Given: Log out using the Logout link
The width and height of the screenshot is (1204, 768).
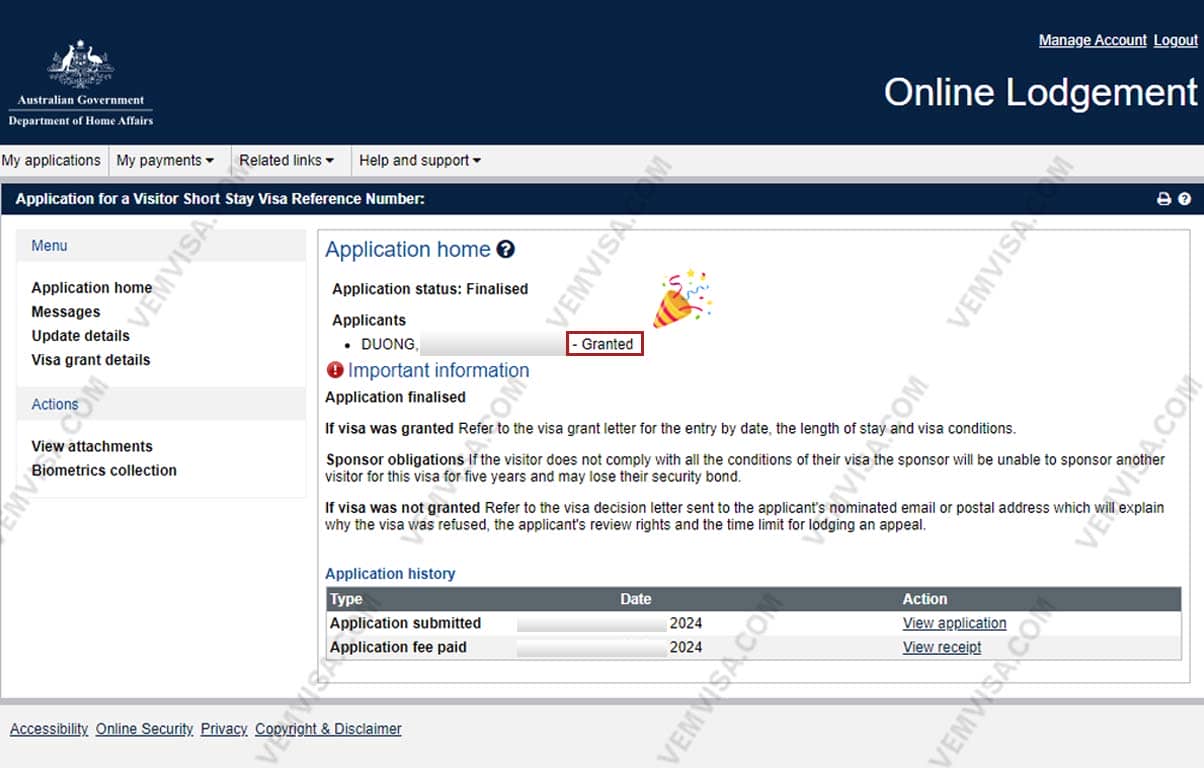Looking at the screenshot, I should click(1176, 40).
